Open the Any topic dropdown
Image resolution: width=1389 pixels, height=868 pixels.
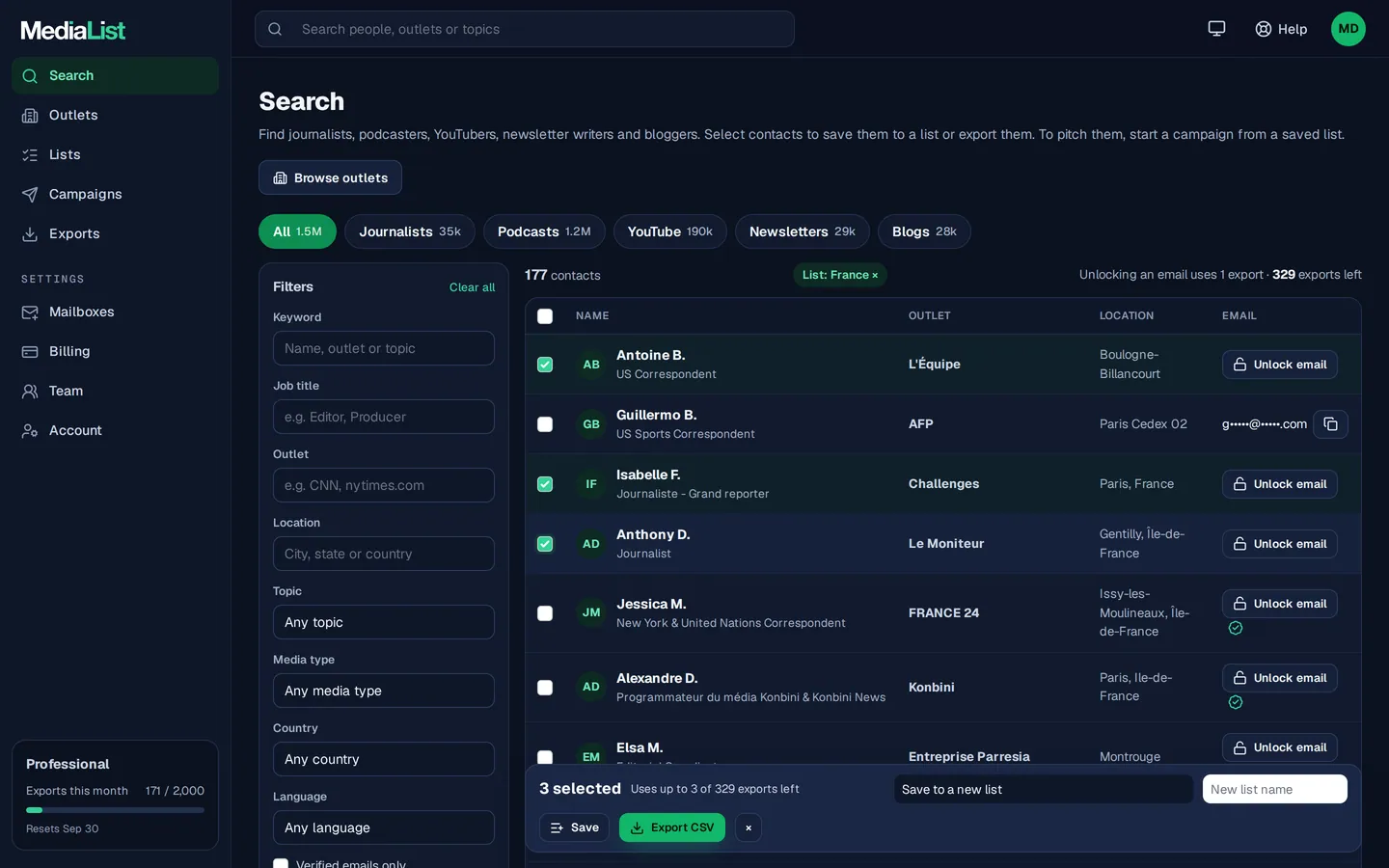(384, 622)
